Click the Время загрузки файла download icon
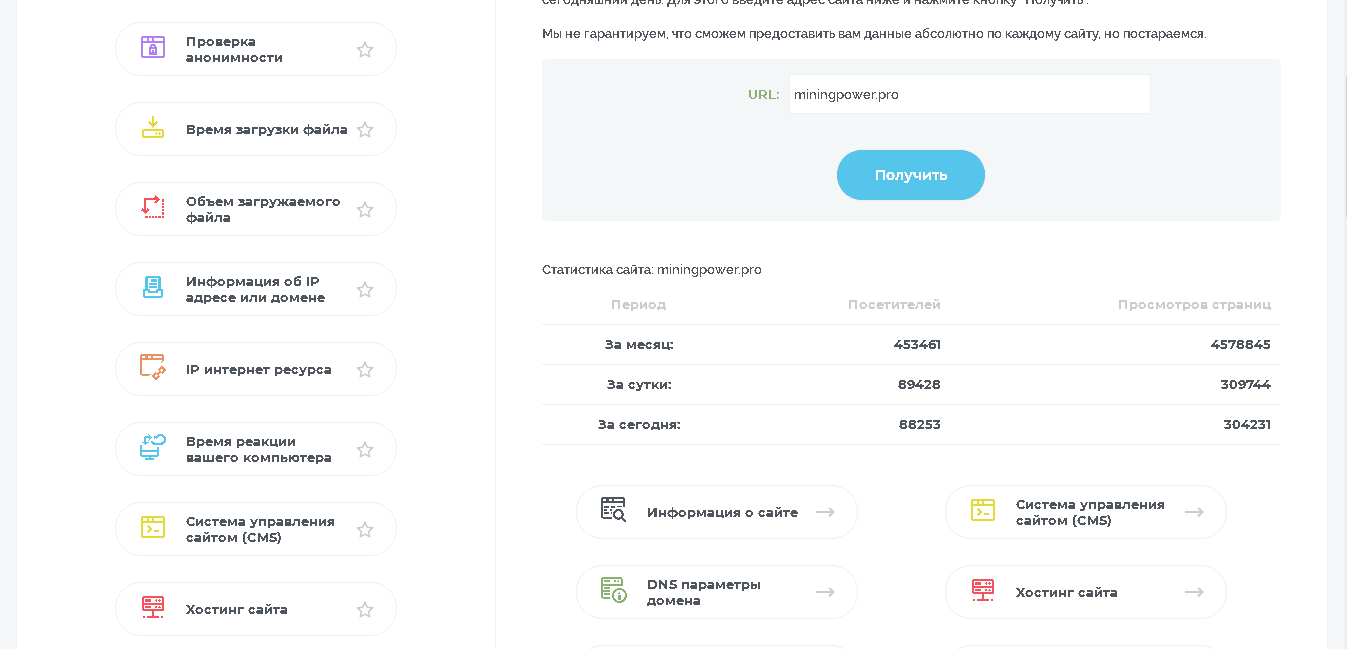The image size is (1347, 649). click(x=152, y=128)
